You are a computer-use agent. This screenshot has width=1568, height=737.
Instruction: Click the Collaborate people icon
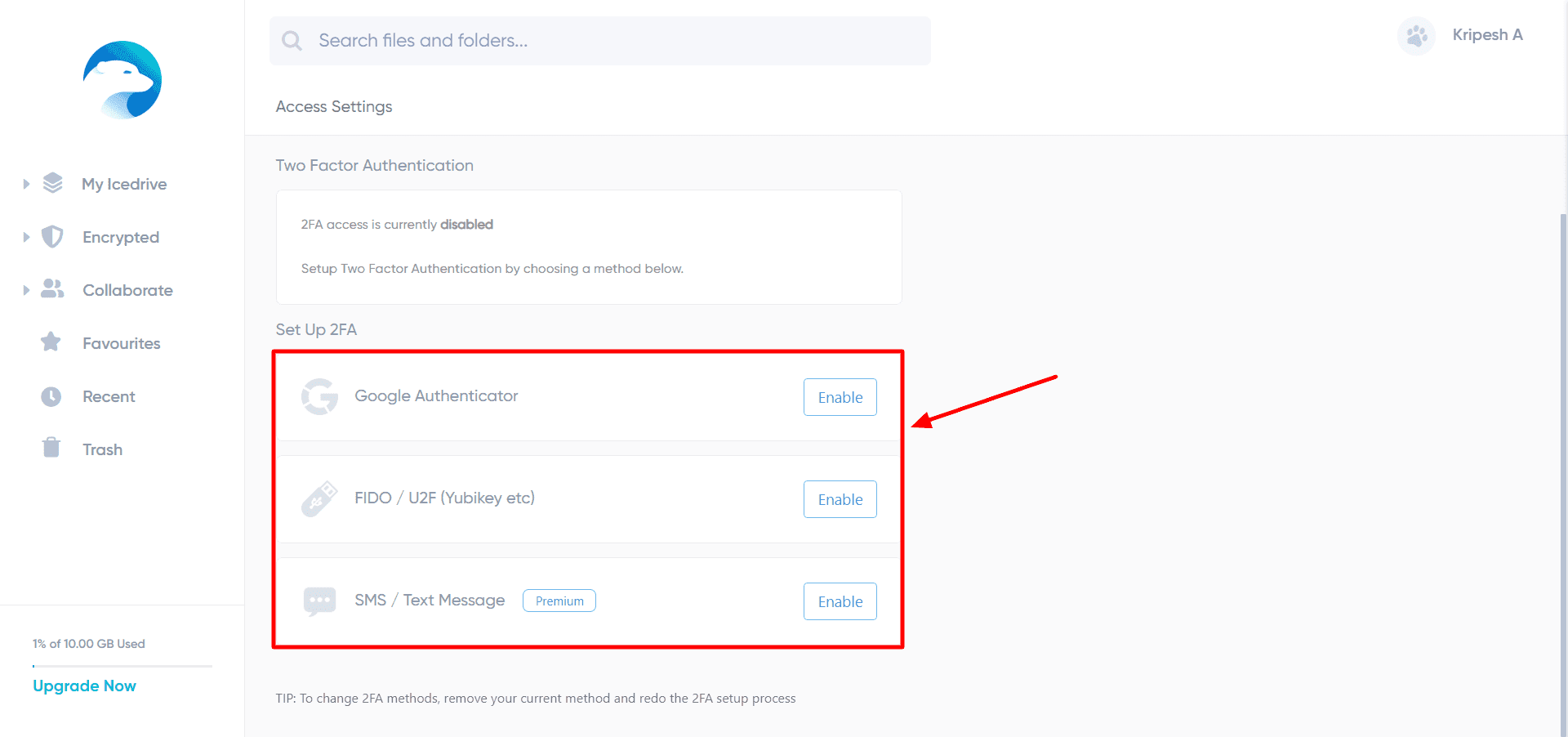point(52,289)
